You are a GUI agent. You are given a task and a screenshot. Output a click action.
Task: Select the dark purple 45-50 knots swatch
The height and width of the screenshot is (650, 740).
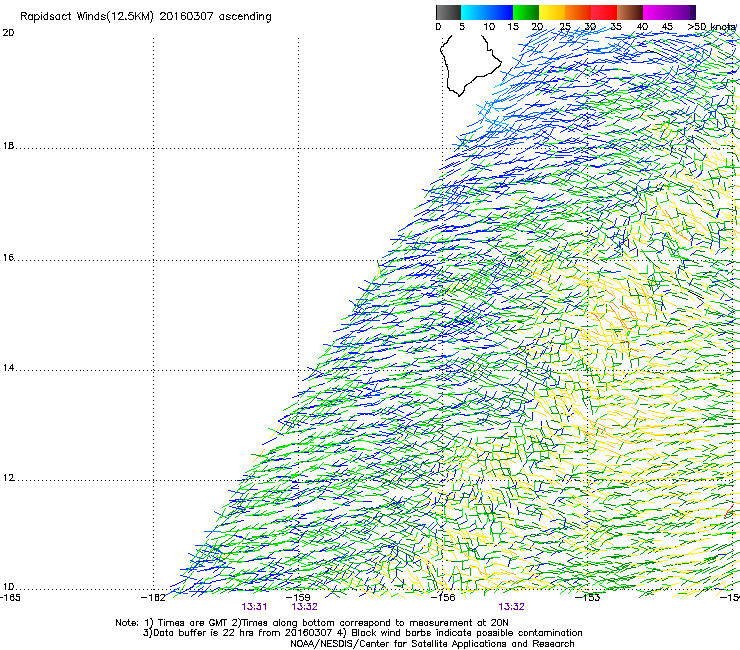(682, 12)
